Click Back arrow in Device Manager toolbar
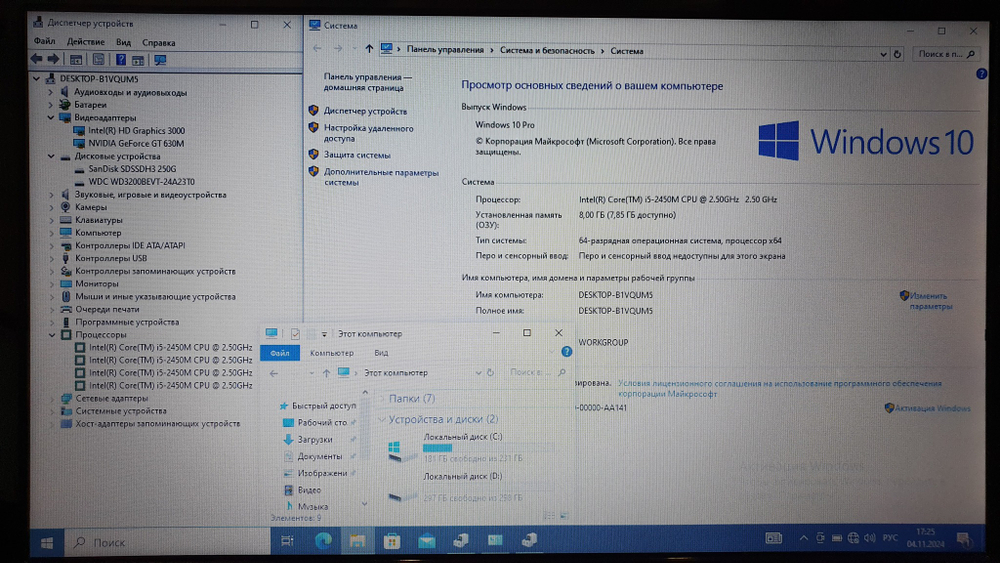This screenshot has width=1000, height=563. point(36,59)
